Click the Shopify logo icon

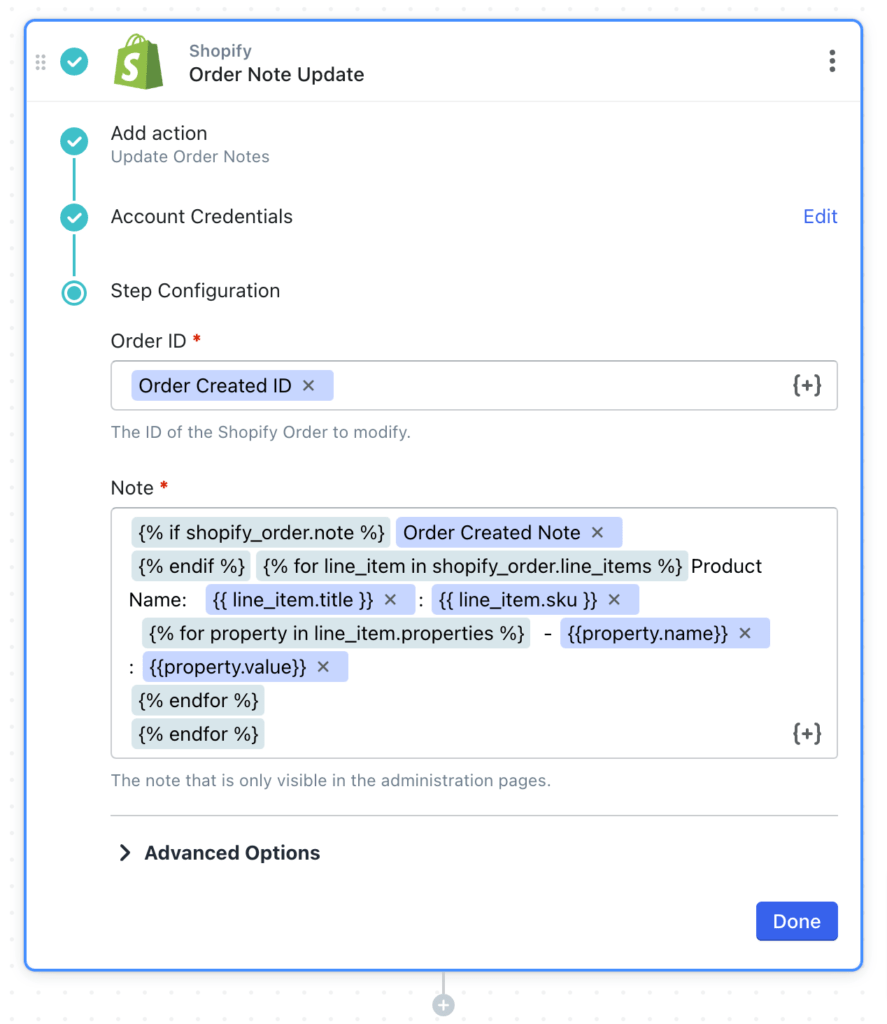[138, 61]
